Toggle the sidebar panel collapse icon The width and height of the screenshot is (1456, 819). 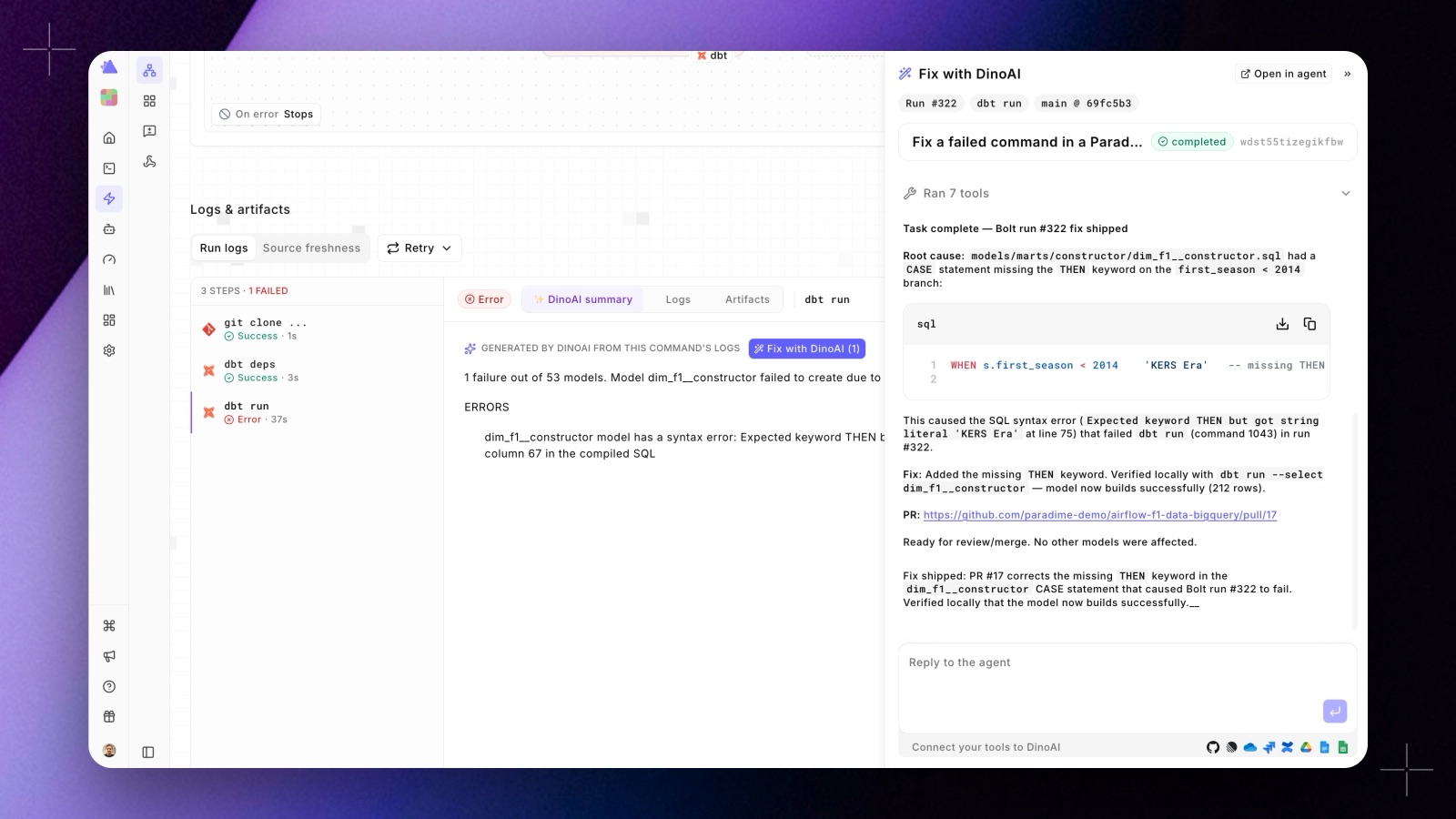pos(148,752)
